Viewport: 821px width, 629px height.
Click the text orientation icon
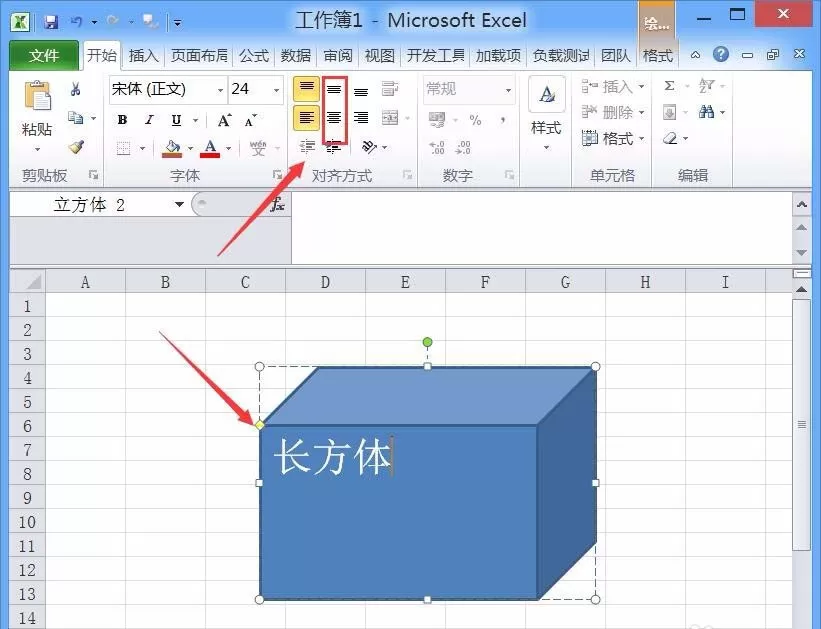369,147
